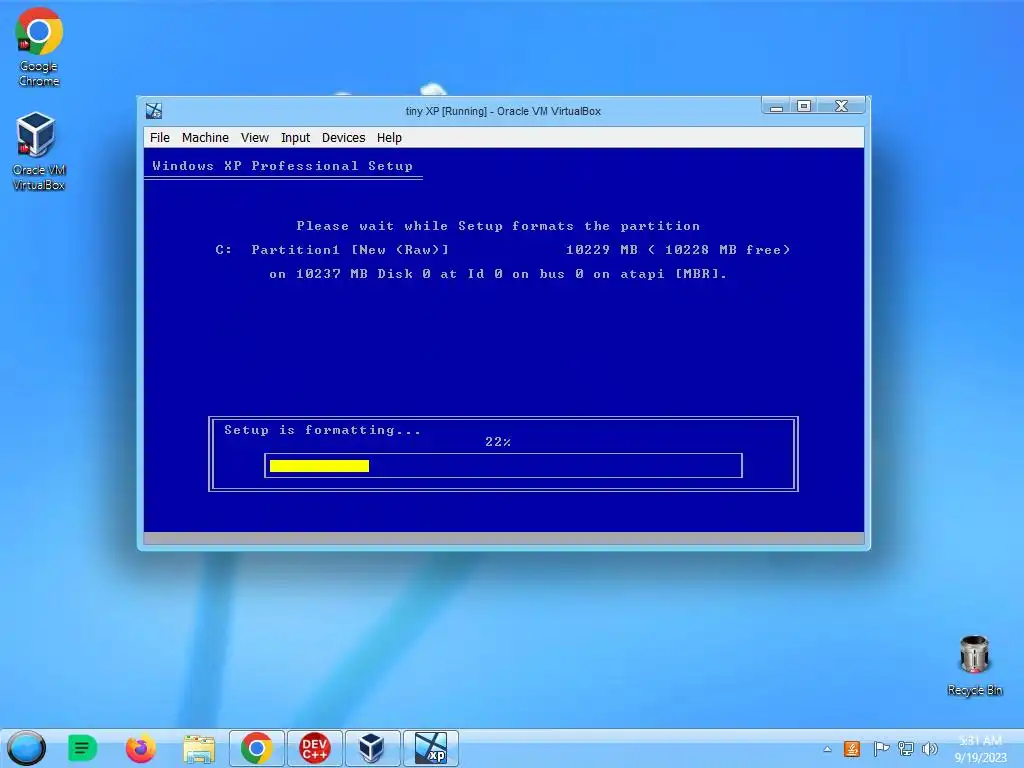Launch Firefox from the taskbar
The image size is (1024, 768).
140,748
